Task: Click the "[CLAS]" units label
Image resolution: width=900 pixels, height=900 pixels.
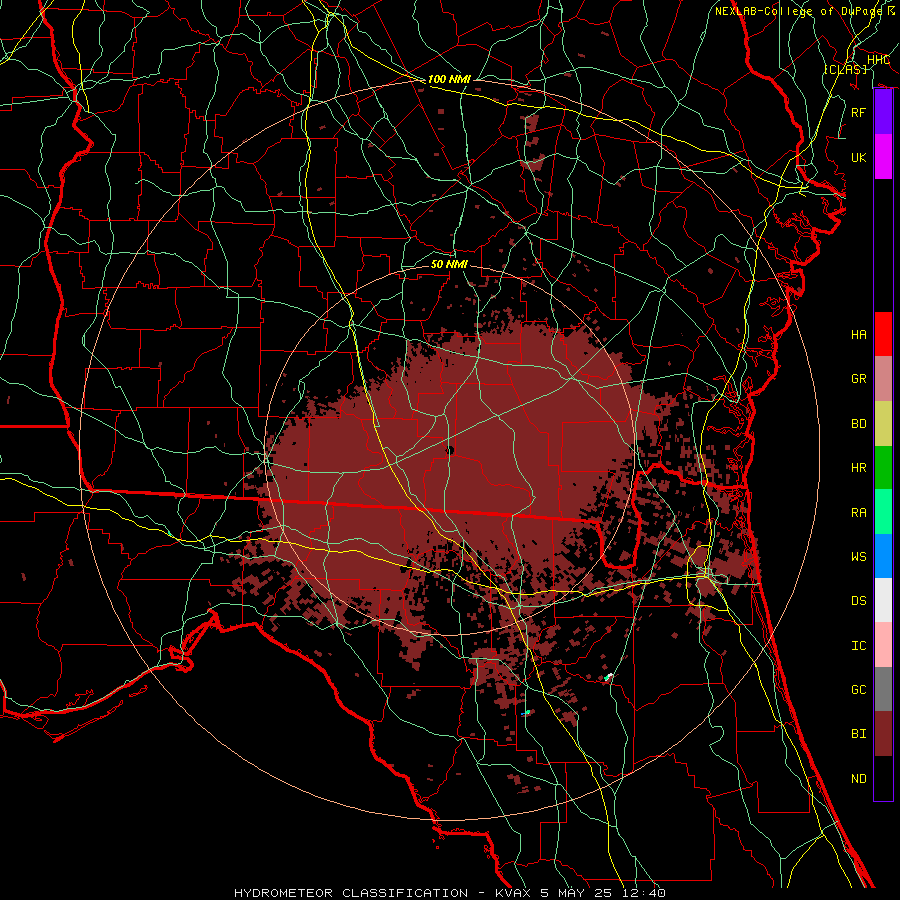Action: coord(845,69)
